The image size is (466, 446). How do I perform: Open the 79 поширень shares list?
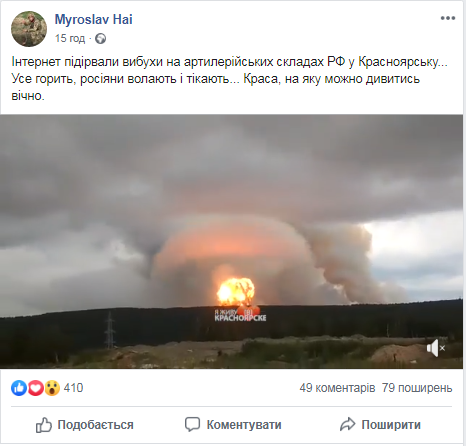point(417,388)
